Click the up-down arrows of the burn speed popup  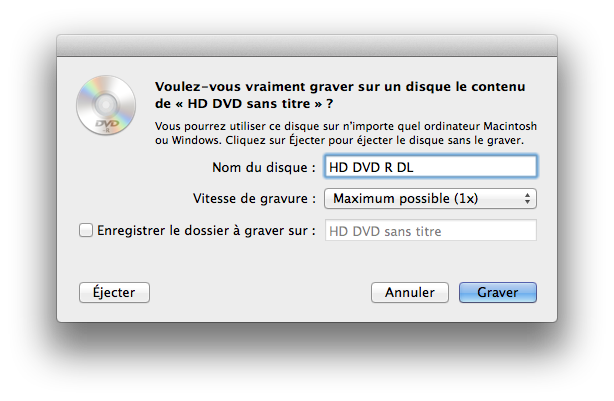pyautogui.click(x=527, y=199)
